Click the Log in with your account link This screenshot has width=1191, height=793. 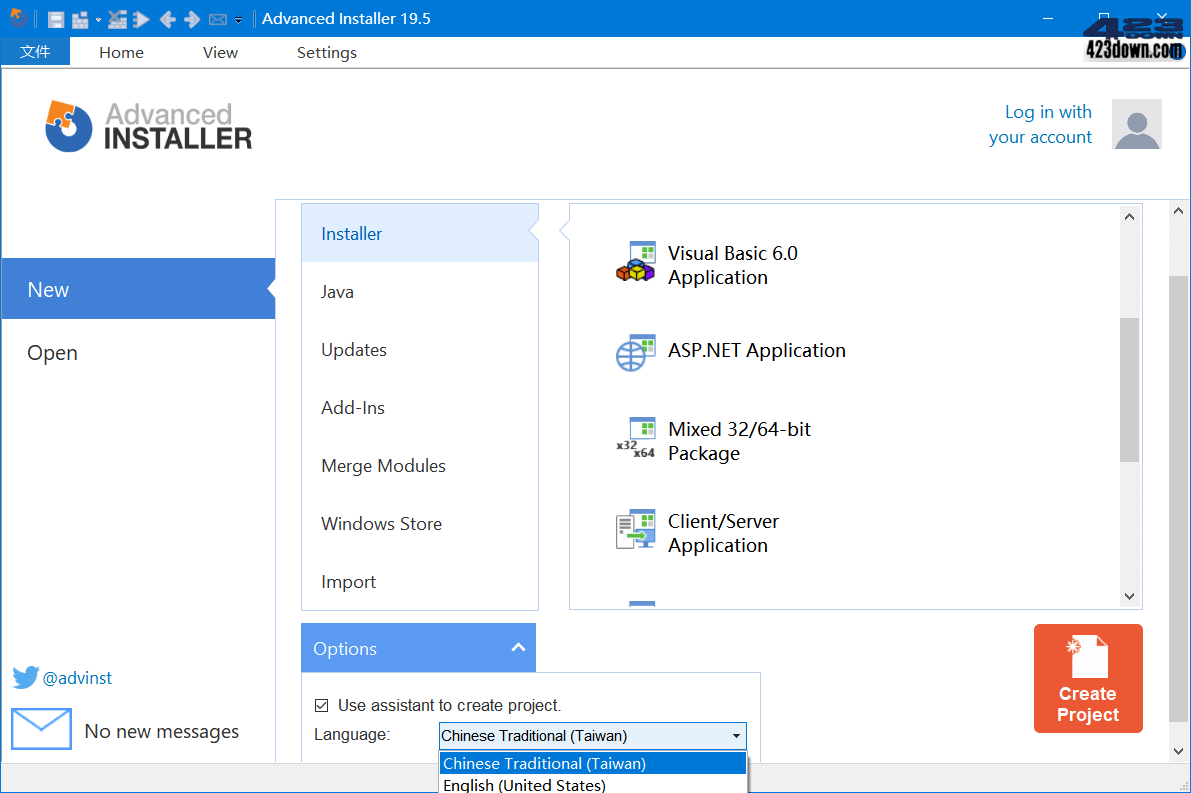pyautogui.click(x=1041, y=124)
